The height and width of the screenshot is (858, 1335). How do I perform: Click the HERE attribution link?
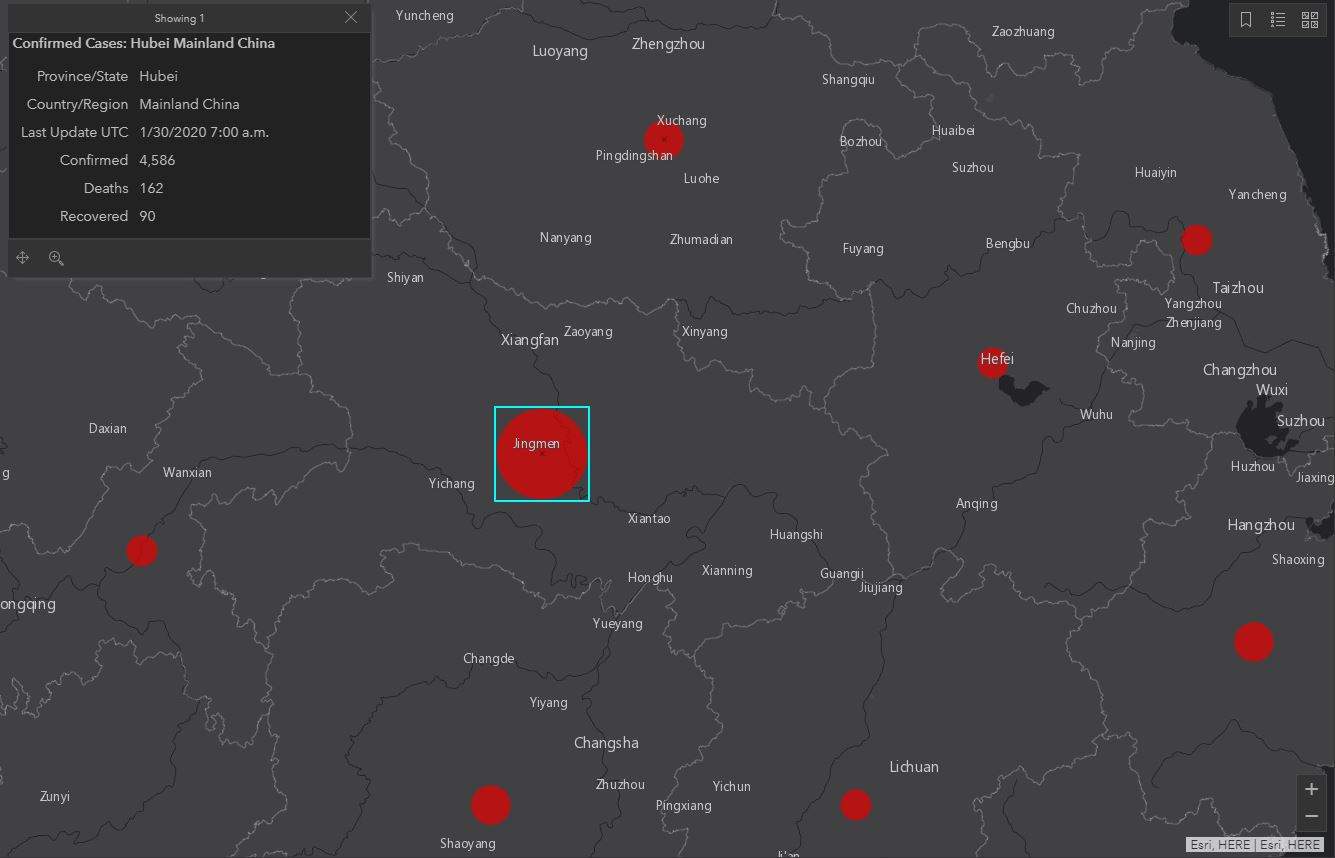coord(1236,845)
